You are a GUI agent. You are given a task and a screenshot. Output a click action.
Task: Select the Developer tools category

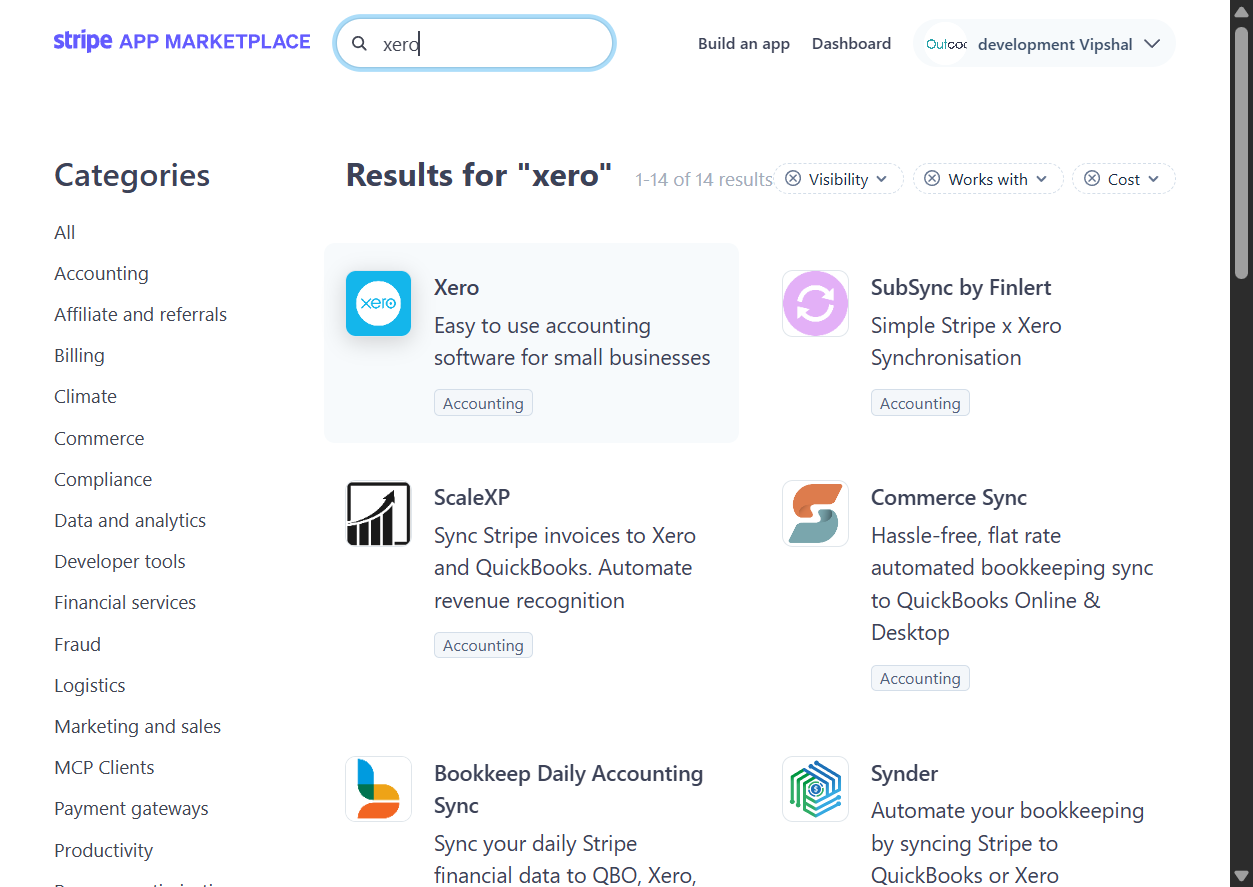120,562
